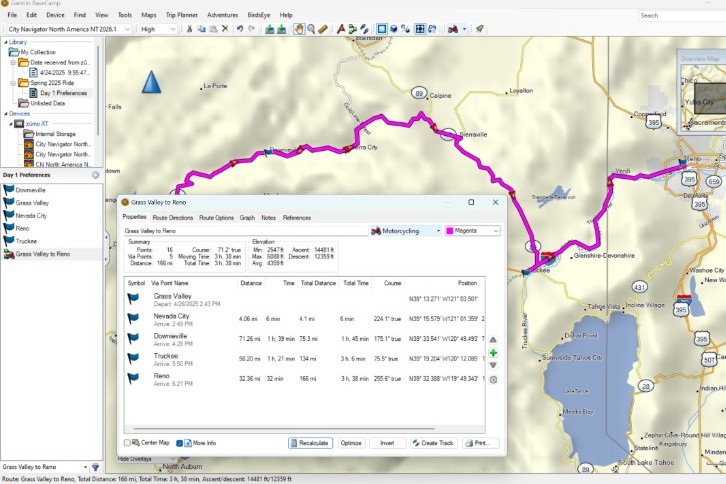Screen dimensions: 726x484
Task: Collapse the zūmo XT device node
Action: [x=11, y=124]
